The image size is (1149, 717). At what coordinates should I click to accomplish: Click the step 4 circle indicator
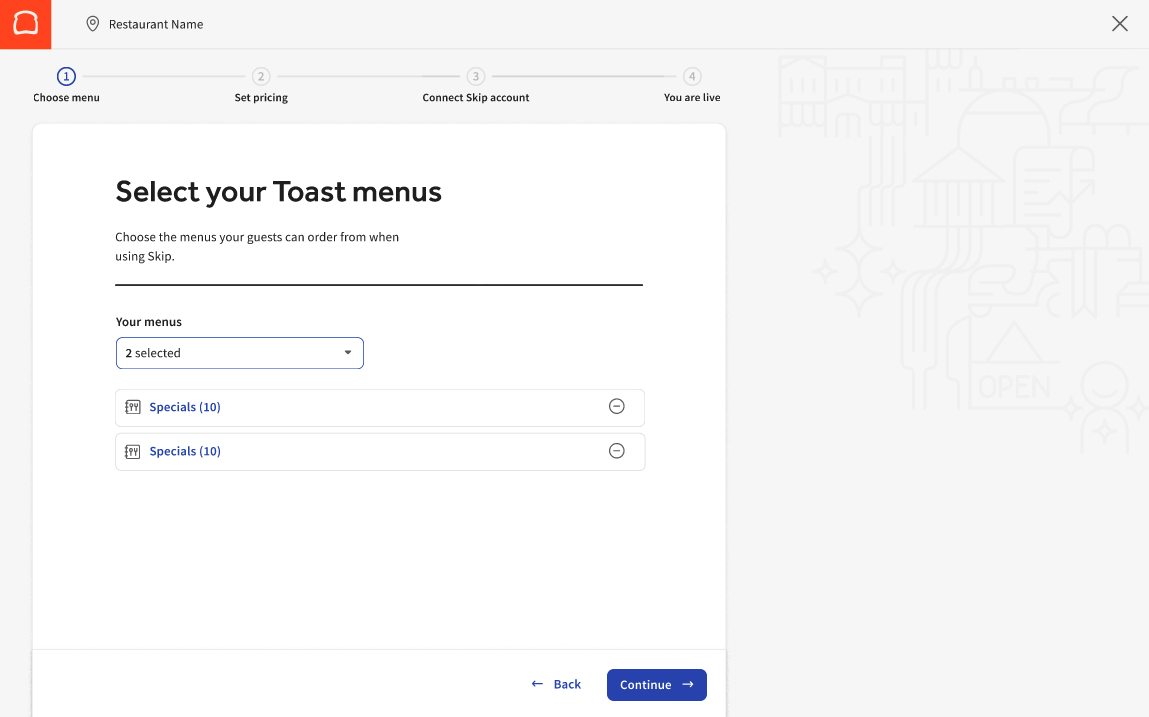[x=692, y=76]
